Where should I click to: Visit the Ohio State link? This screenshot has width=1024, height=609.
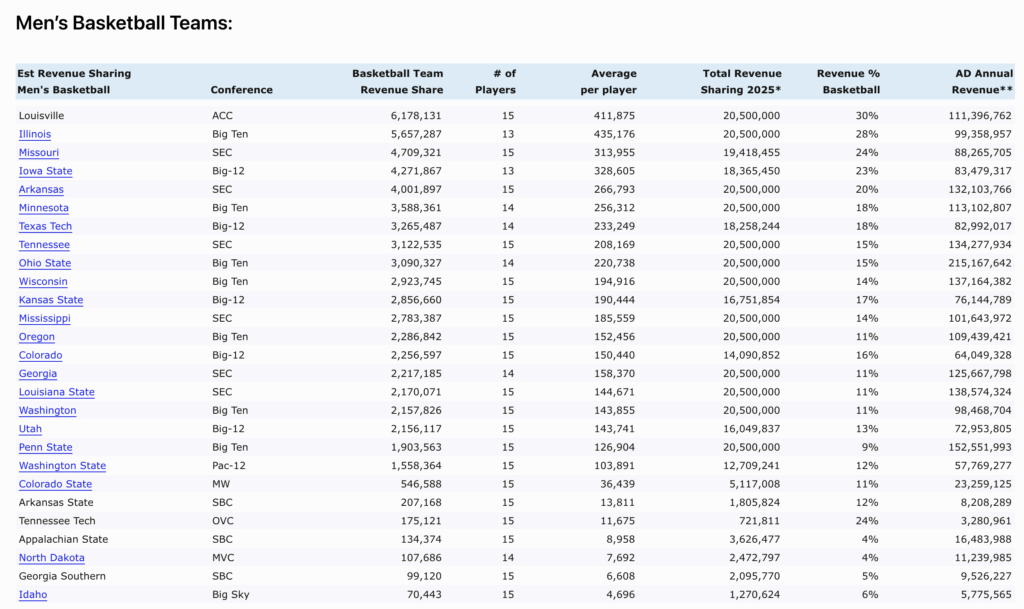click(45, 263)
